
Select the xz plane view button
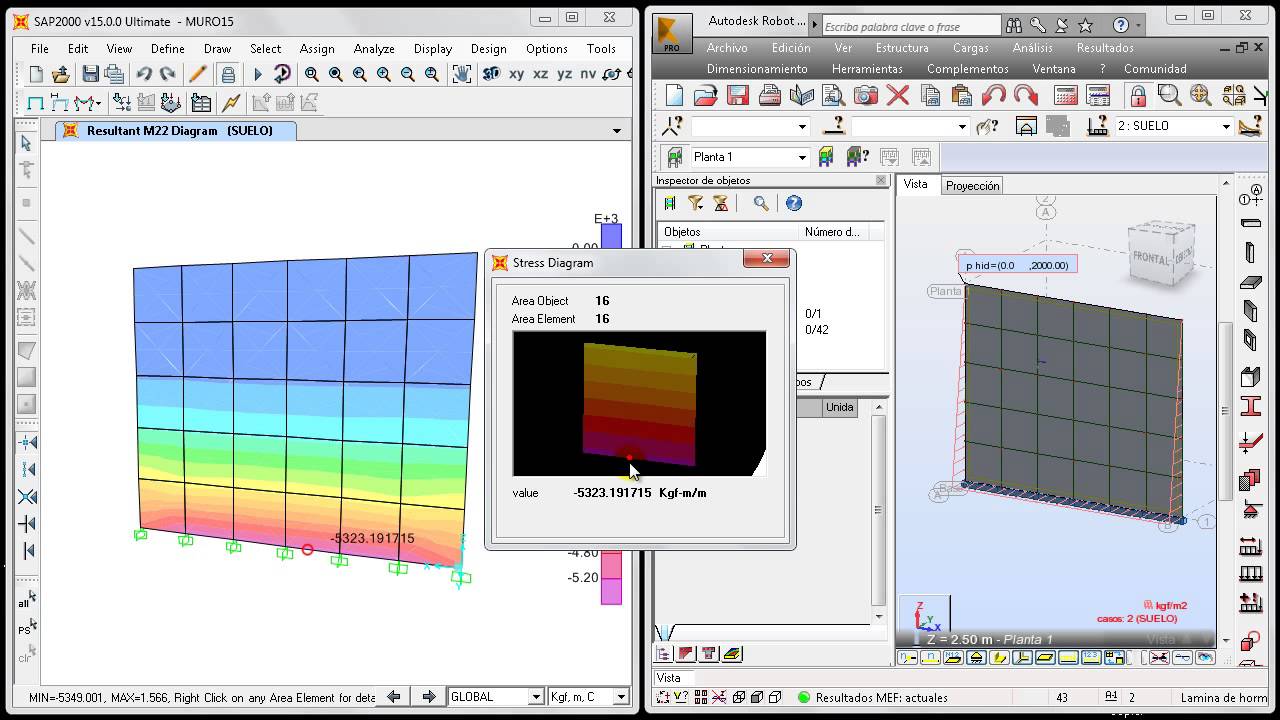pyautogui.click(x=540, y=74)
